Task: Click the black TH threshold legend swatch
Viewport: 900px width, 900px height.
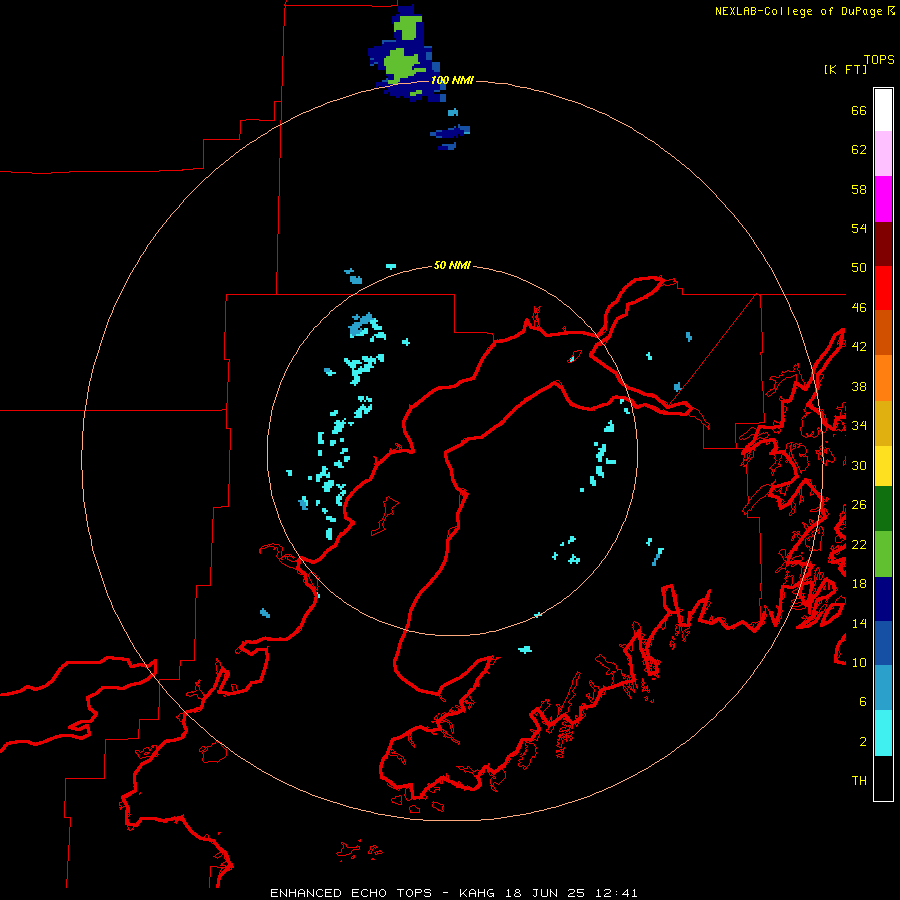Action: pos(883,778)
